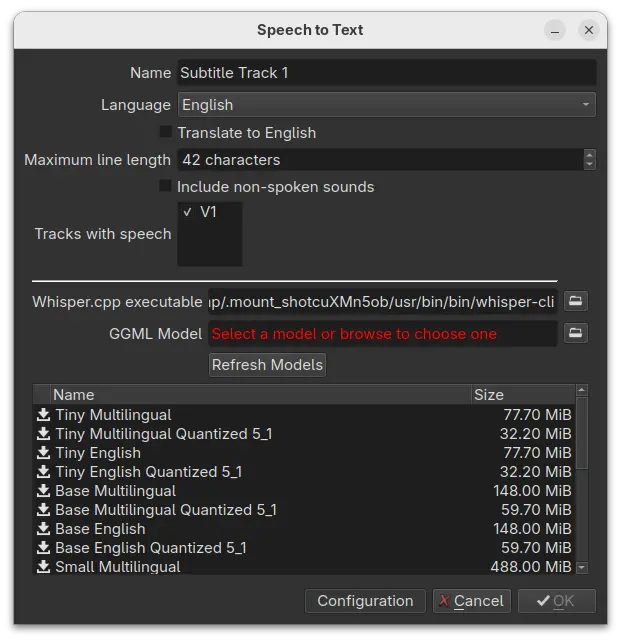The image size is (621, 641).
Task: Enable Translate to English checkbox
Action: tap(166, 133)
